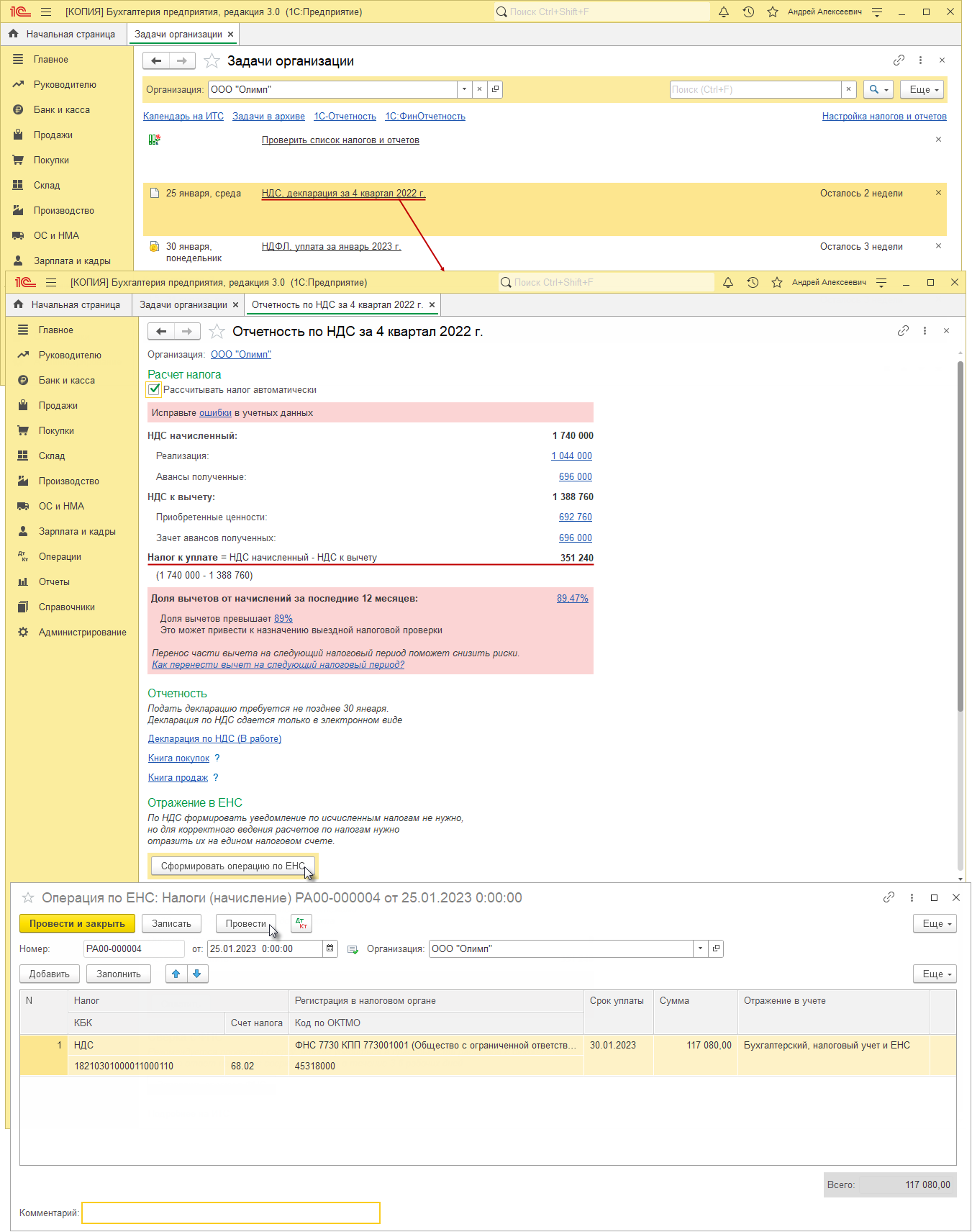The image size is (972, 1232).
Task: Open the ошибки link in pink warning
Action: (215, 413)
